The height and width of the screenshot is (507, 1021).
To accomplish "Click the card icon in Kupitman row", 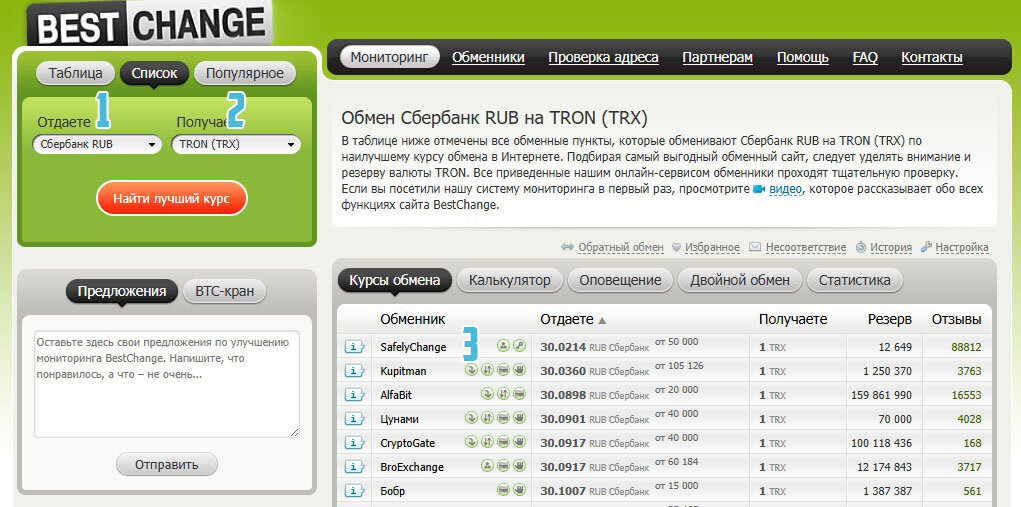I will click(503, 370).
